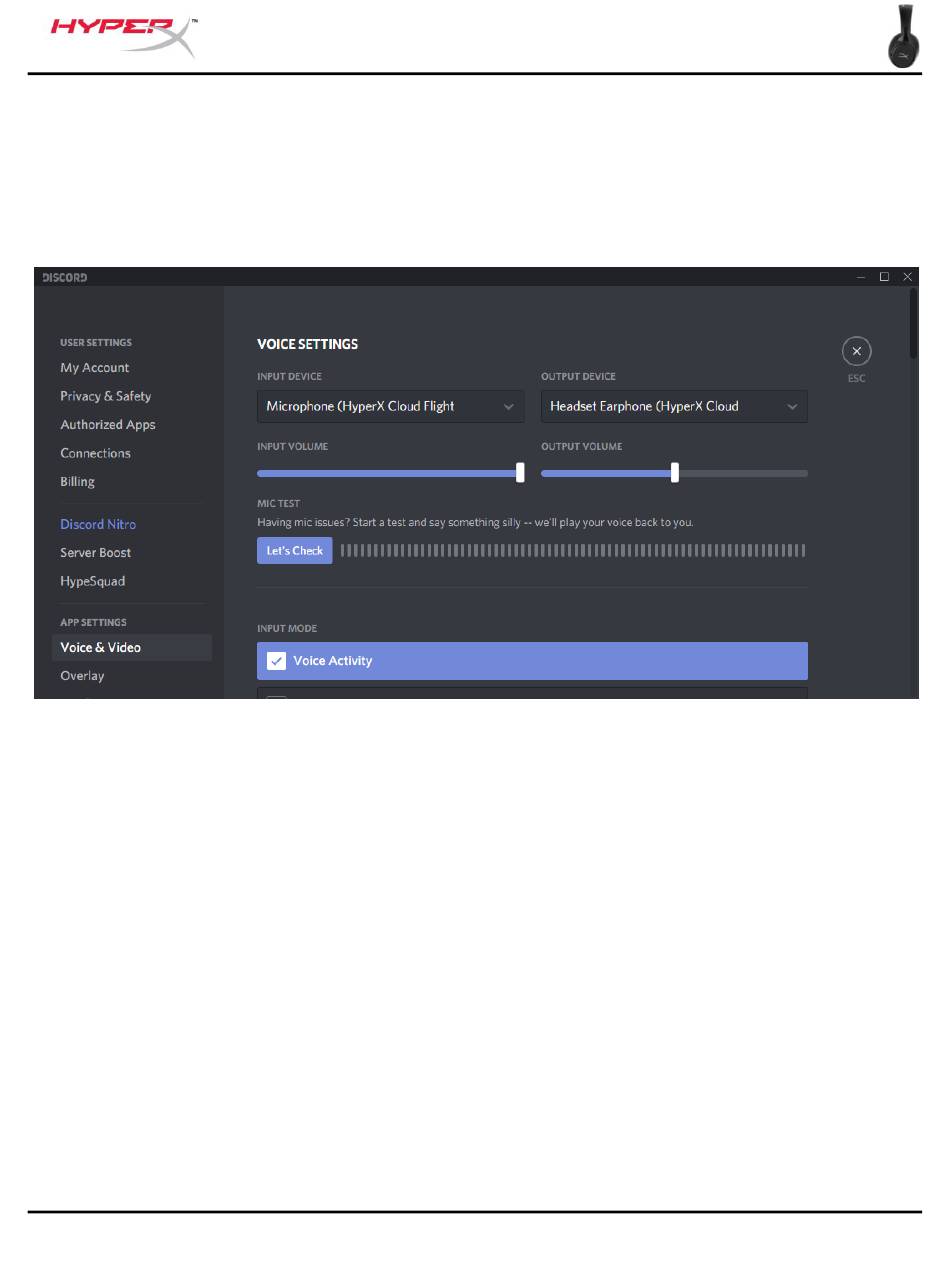Image resolution: width=950 pixels, height=1267 pixels.
Task: Click the USER SETTINGS sidebar header
Action: tap(96, 343)
